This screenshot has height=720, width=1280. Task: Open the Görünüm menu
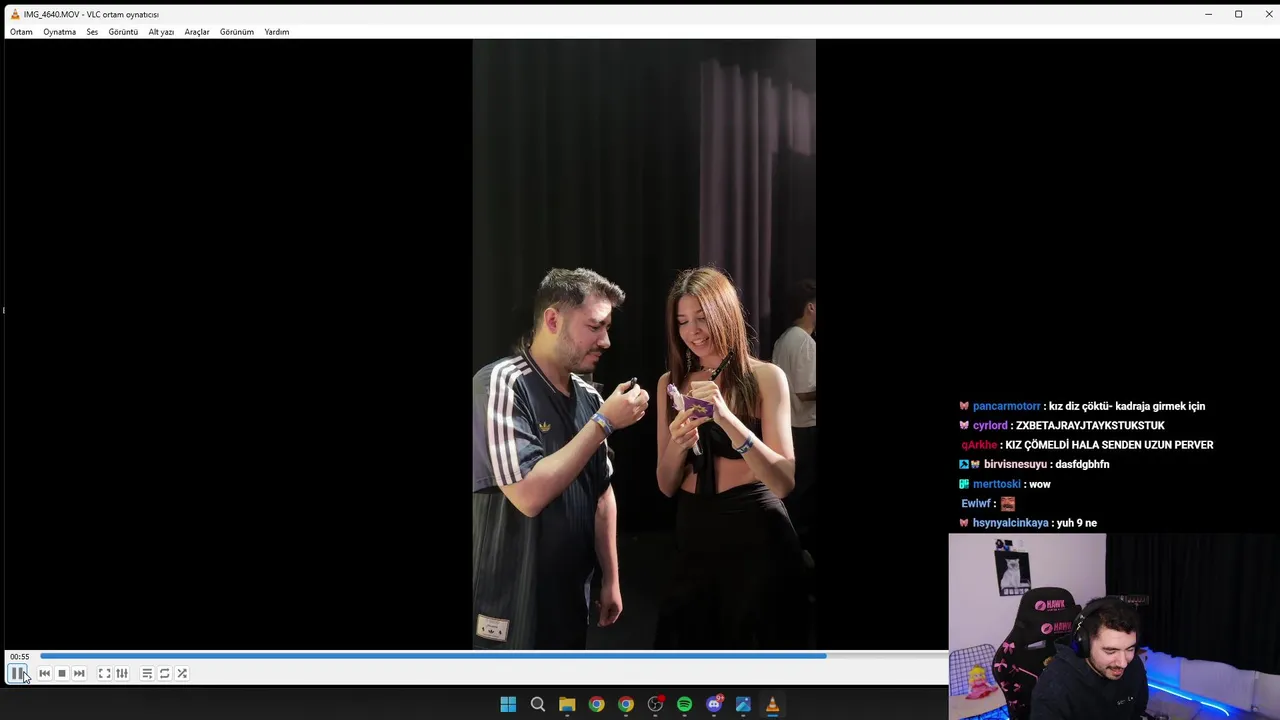[237, 32]
